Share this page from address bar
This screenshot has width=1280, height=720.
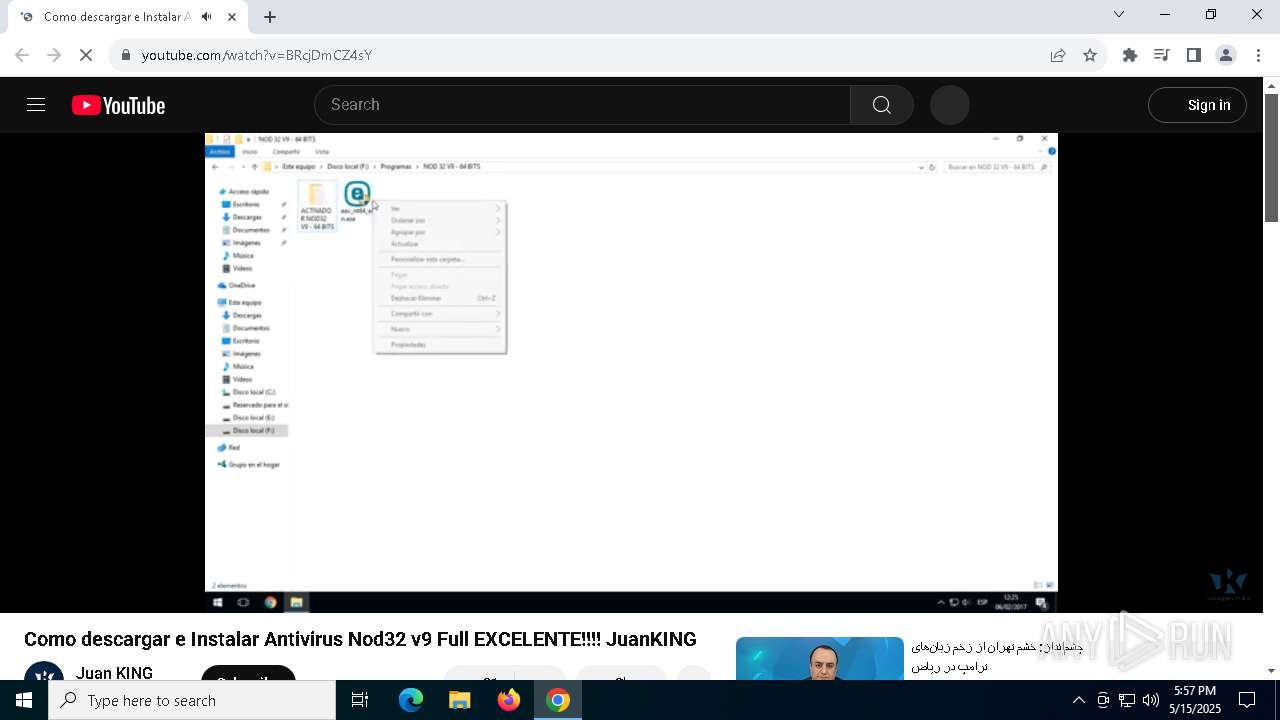(1057, 55)
